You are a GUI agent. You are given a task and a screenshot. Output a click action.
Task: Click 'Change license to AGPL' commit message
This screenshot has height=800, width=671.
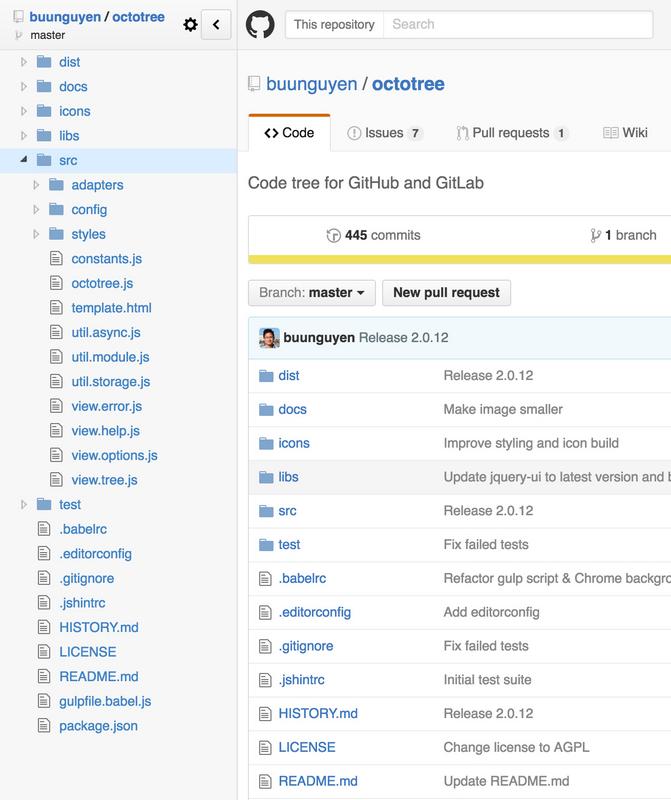click(516, 747)
